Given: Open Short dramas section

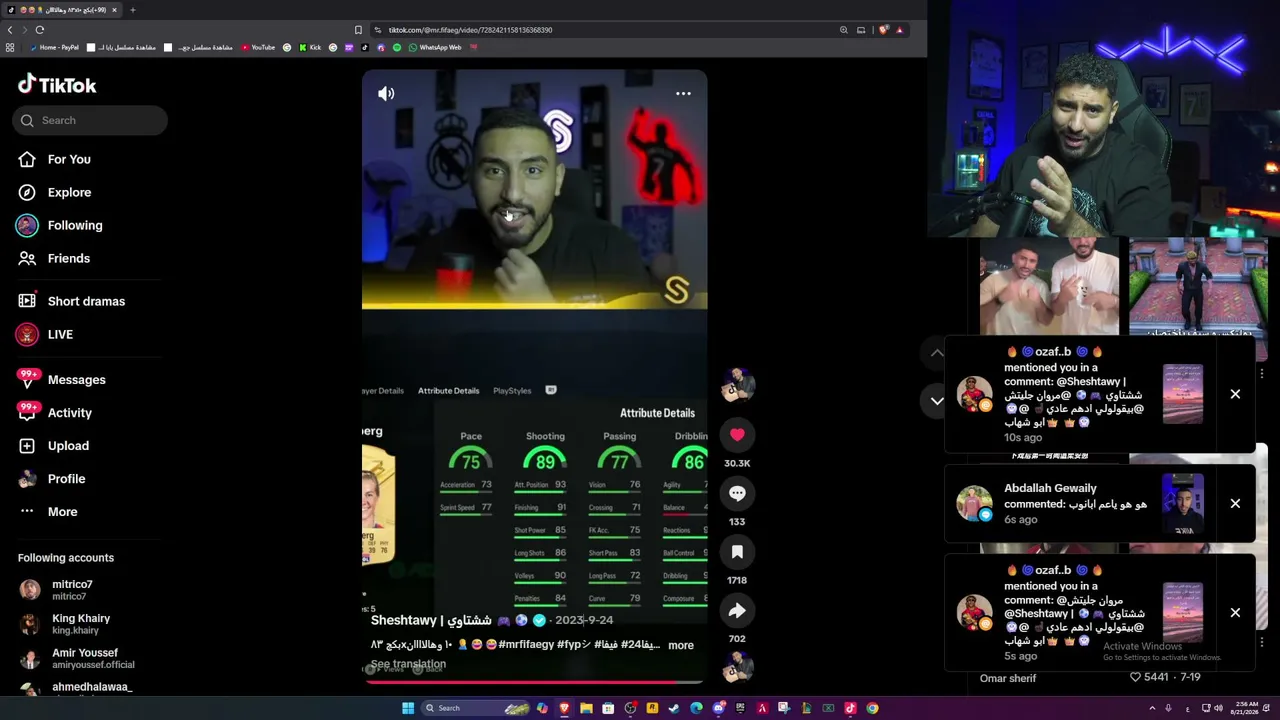Looking at the screenshot, I should [86, 301].
